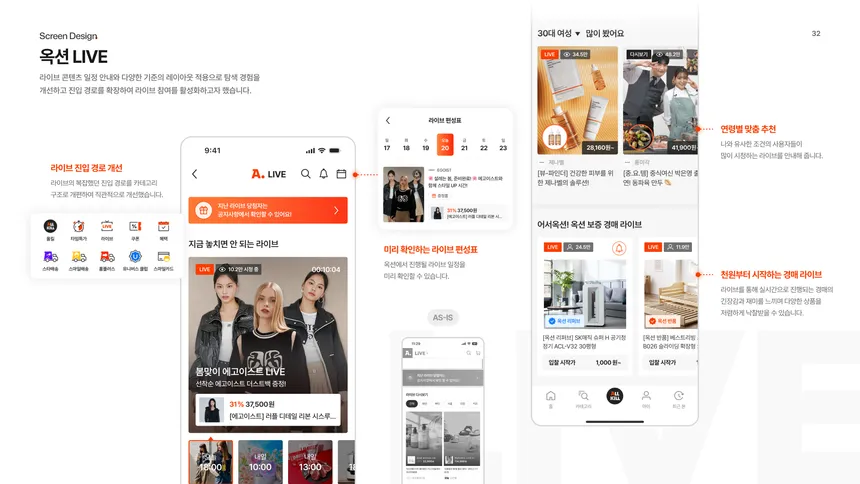This screenshot has width=860, height=484.
Task: Click the 라이브 편성표 screen title
Action: click(x=445, y=120)
